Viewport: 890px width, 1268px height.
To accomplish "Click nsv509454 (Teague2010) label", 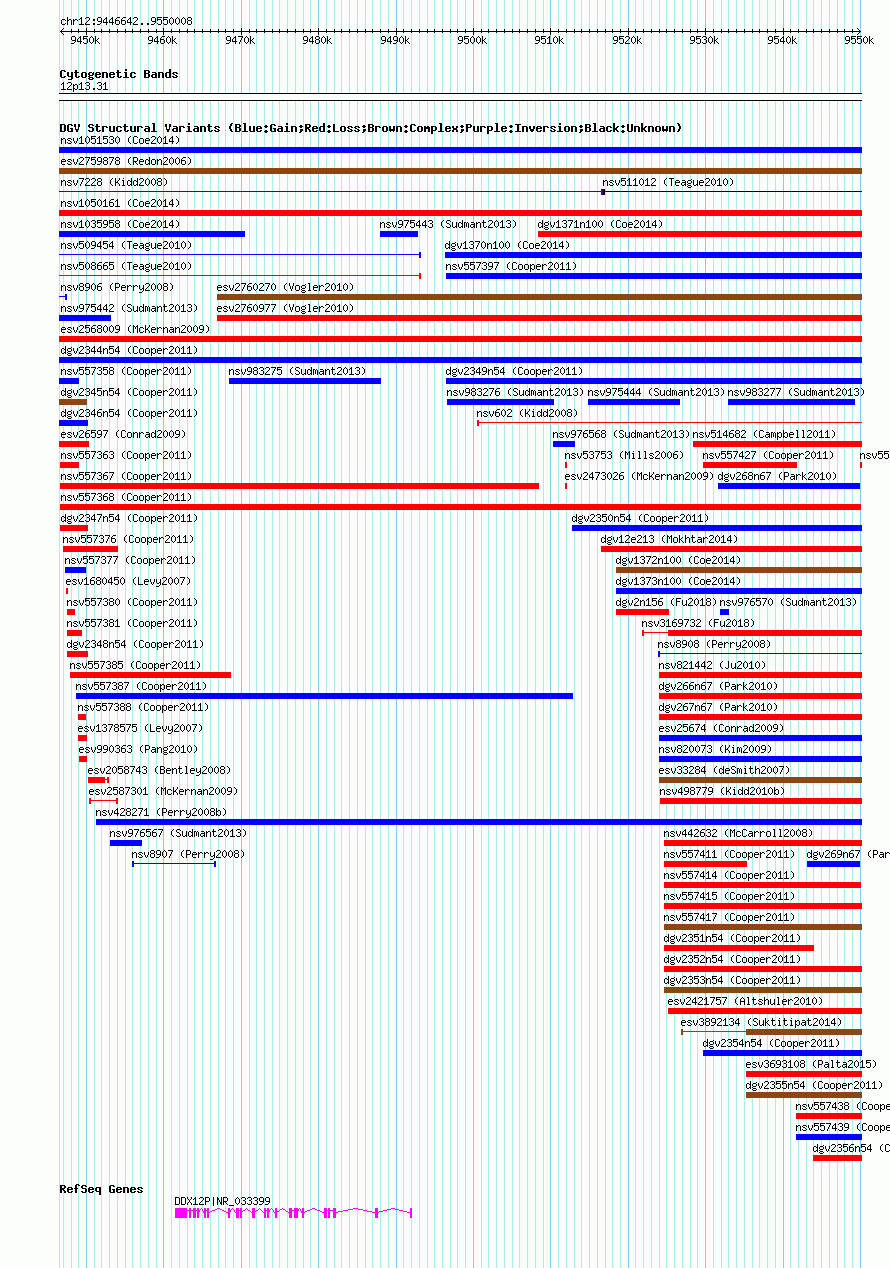I will tap(126, 245).
